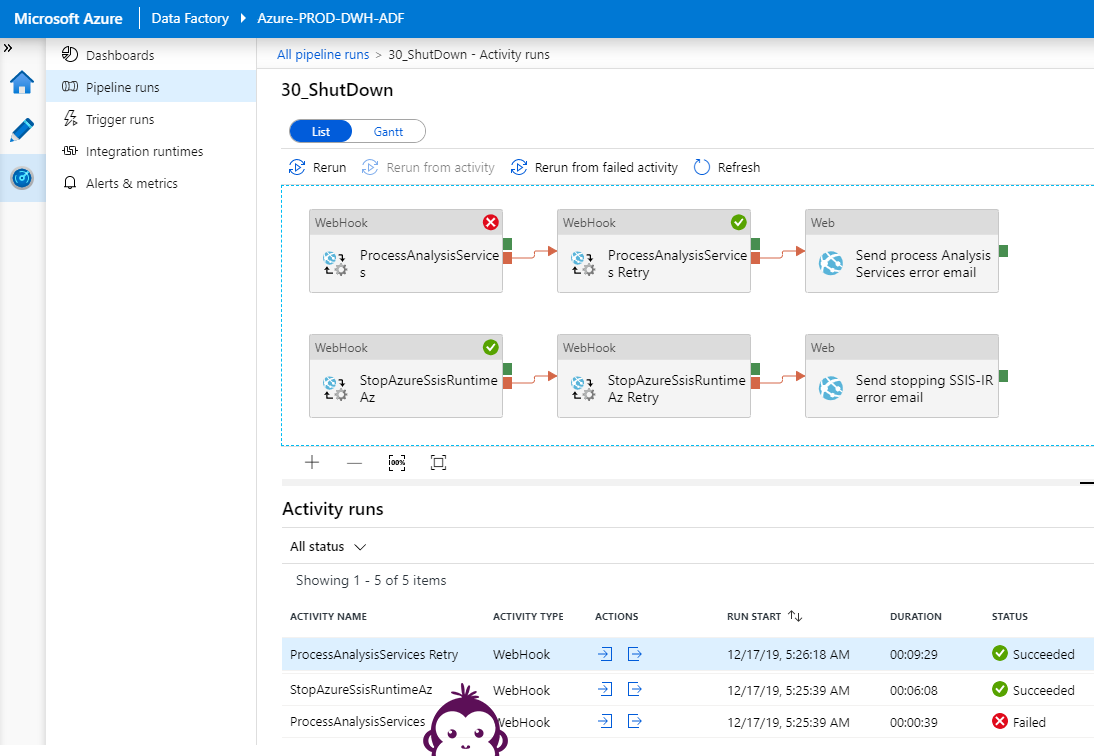Screen dimensions: 1102x756
Task: Select the ProcessAnalysisServices Retry activity node
Action: pos(654,251)
